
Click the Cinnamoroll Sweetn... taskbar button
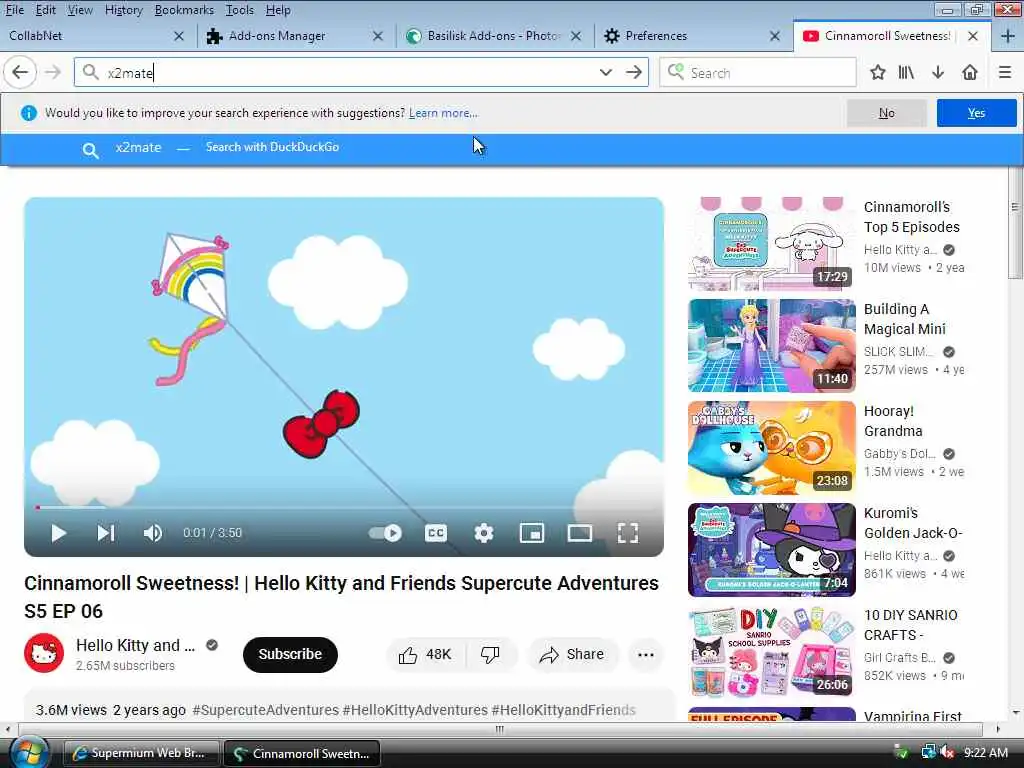(302, 753)
